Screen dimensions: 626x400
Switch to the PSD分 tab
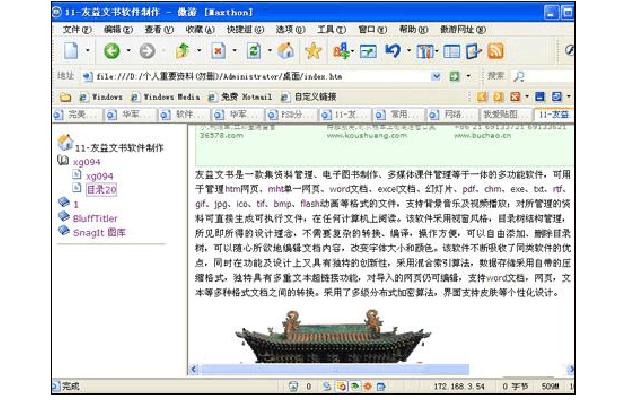pyautogui.click(x=291, y=115)
